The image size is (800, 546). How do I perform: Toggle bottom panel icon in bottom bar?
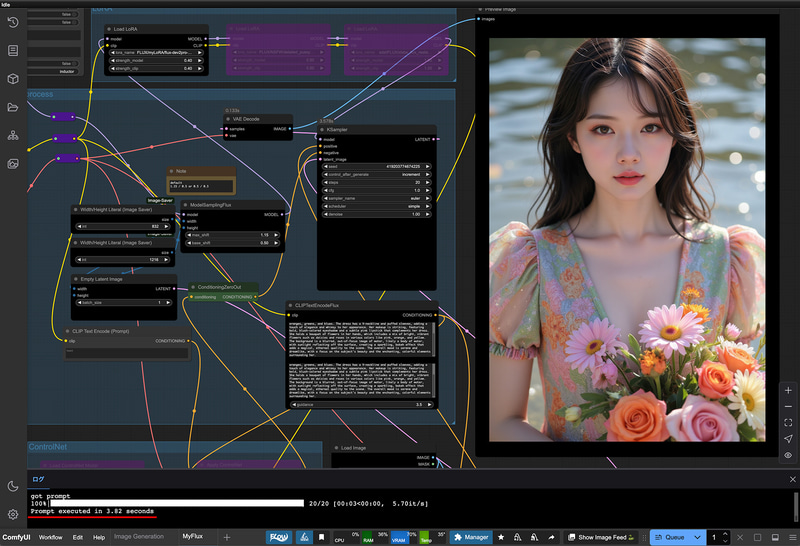(775, 537)
